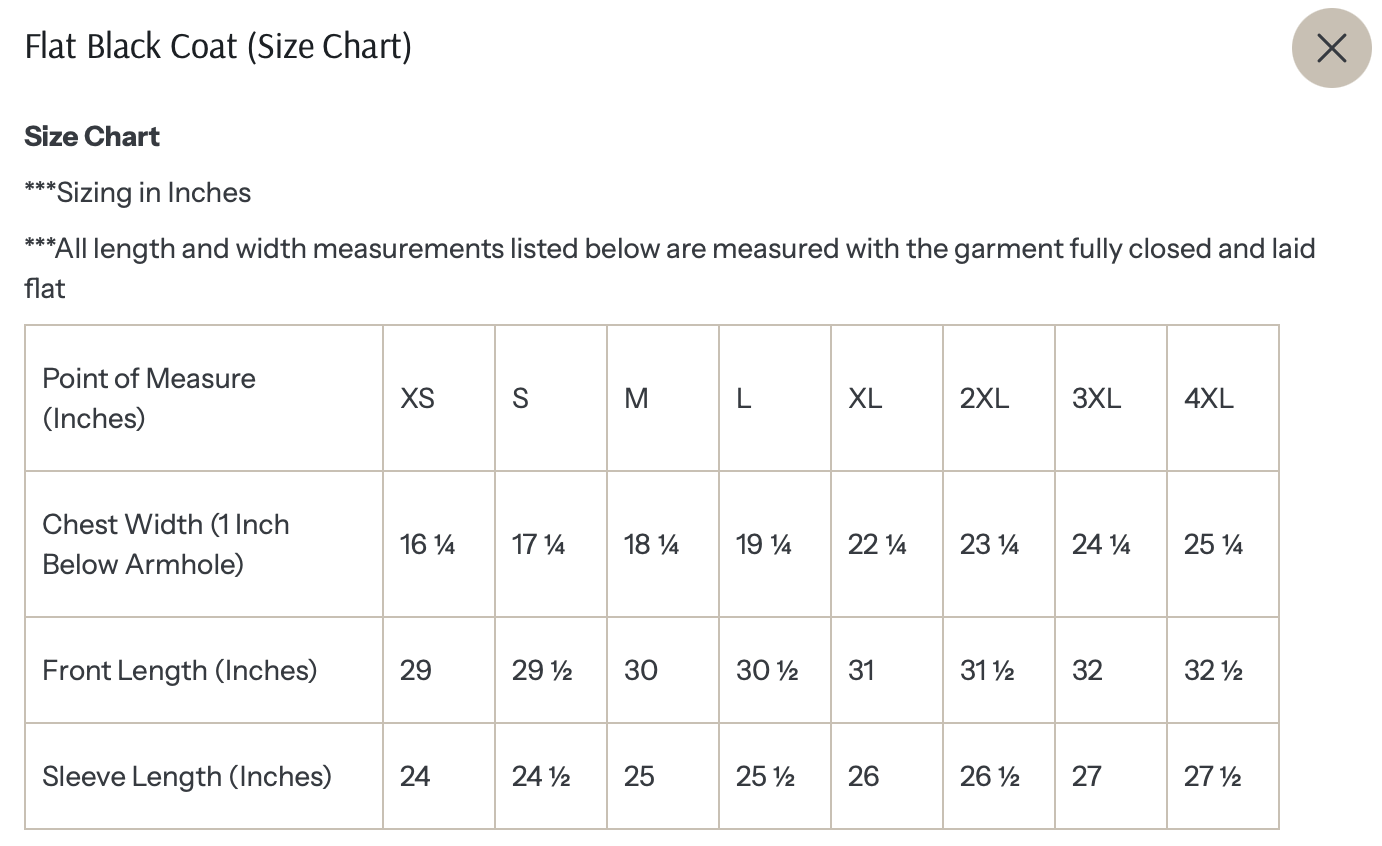Click the 2XL column header

(x=984, y=398)
